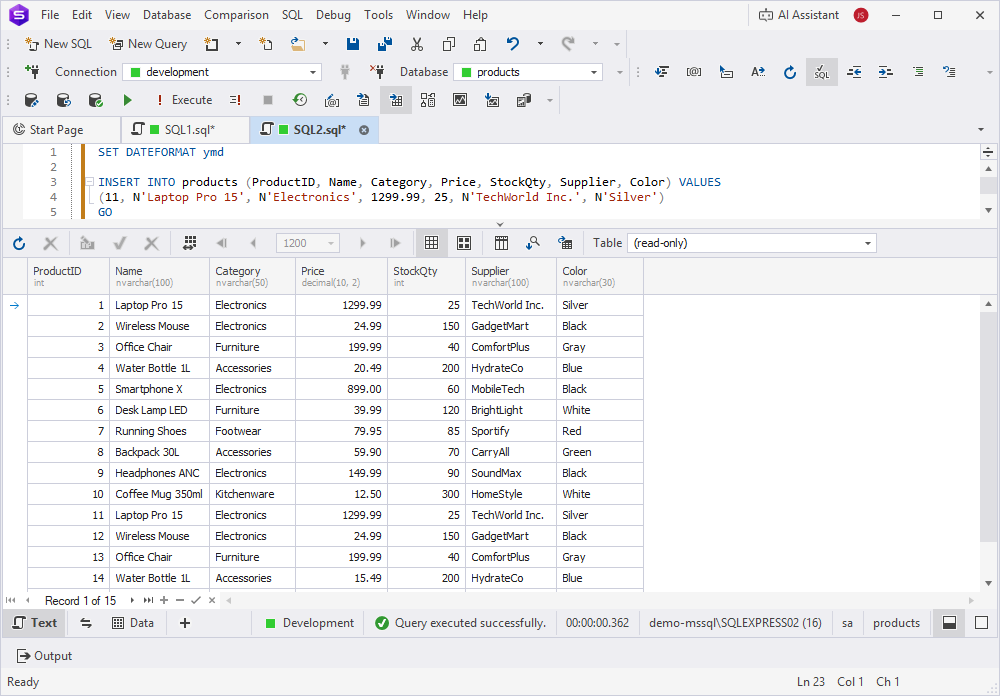This screenshot has height=696, width=1000.
Task: Click the AI Assistant button
Action: [x=799, y=15]
